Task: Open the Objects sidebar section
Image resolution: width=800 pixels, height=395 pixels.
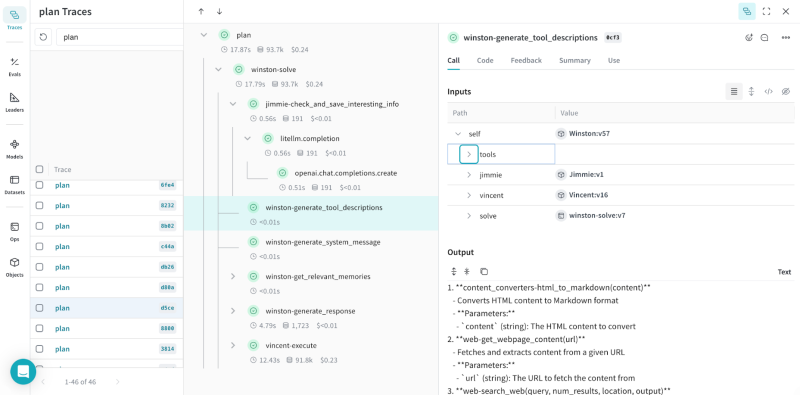Action: 15,267
